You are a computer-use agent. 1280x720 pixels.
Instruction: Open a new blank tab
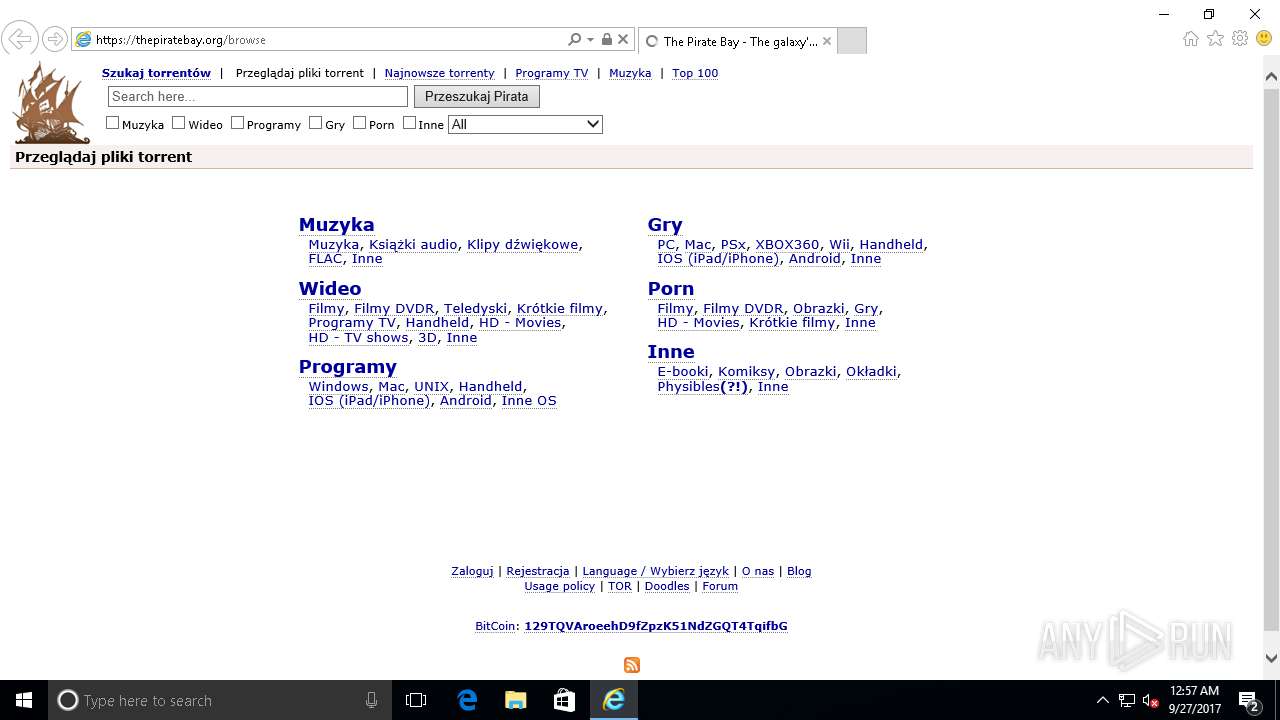click(851, 41)
